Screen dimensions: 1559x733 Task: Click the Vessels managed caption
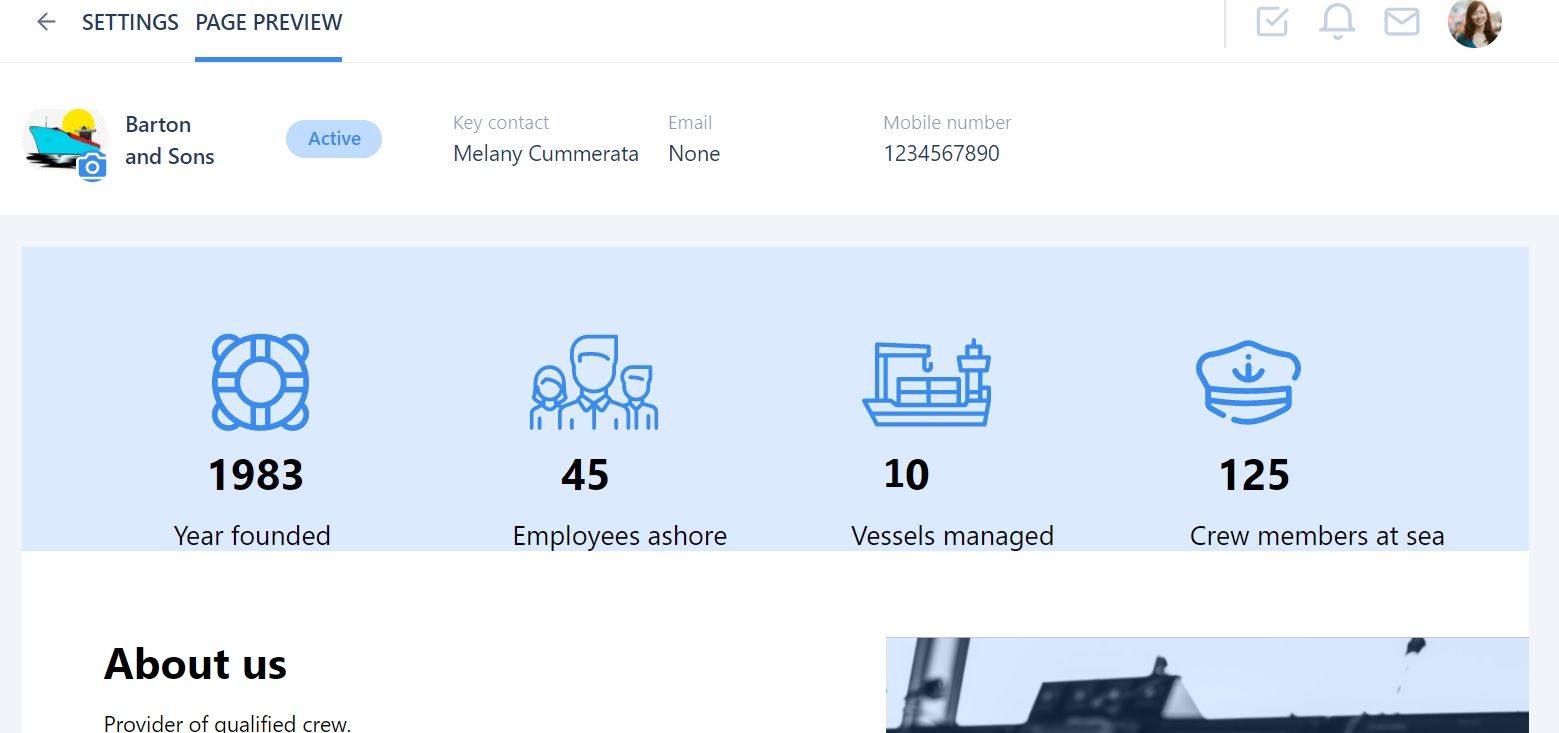[953, 536]
